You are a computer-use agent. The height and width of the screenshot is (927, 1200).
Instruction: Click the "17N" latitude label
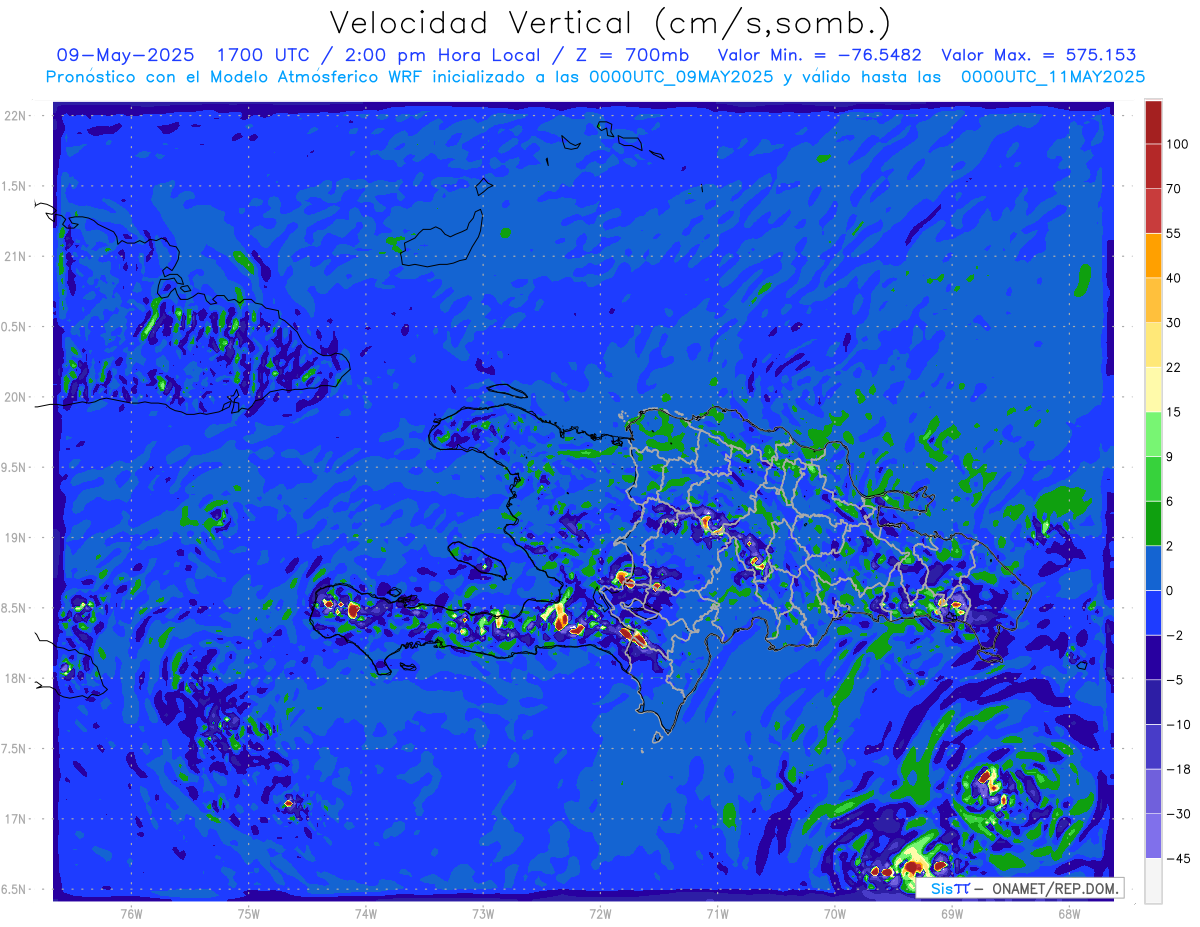(16, 820)
